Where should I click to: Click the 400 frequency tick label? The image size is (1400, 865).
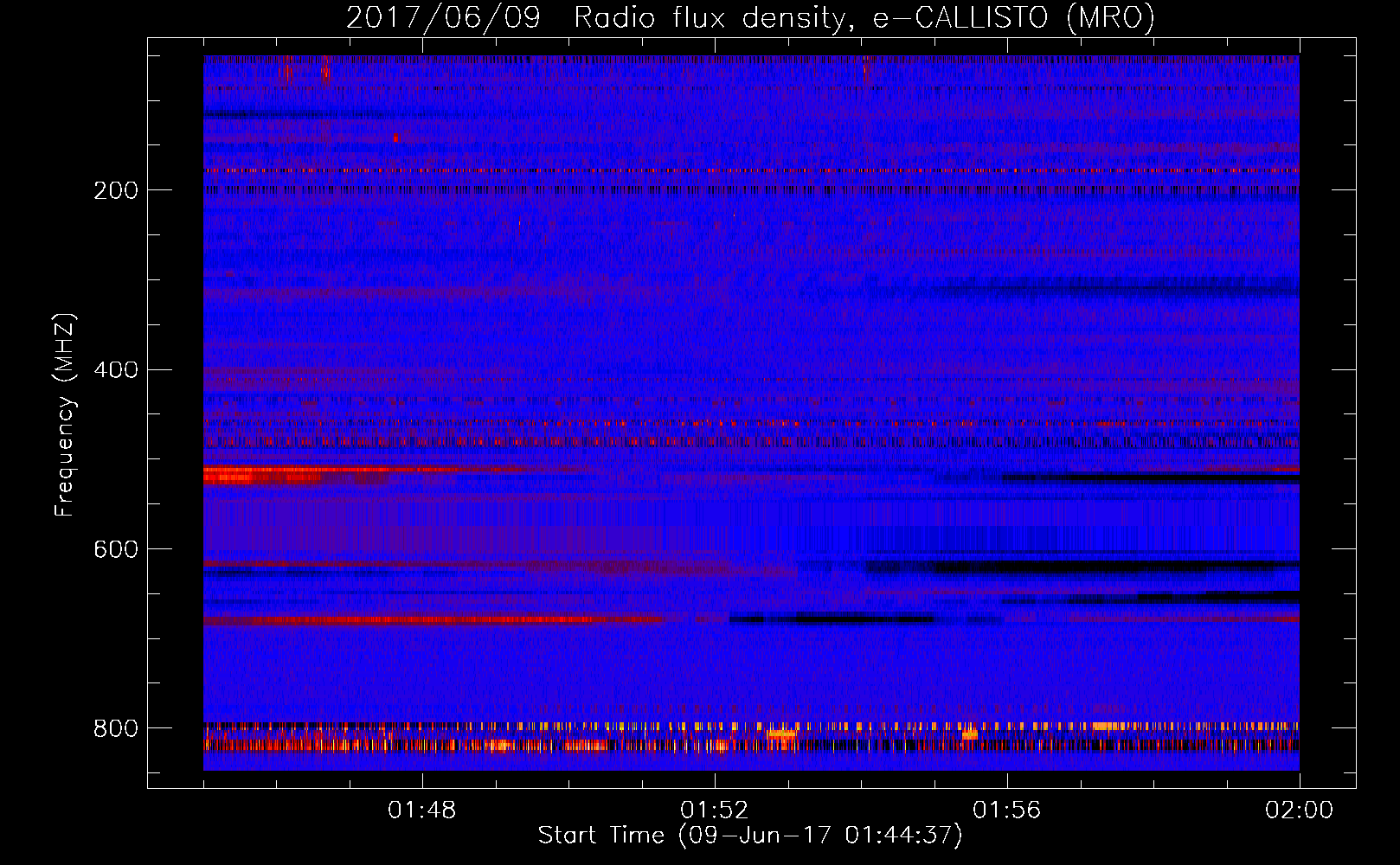click(x=116, y=370)
